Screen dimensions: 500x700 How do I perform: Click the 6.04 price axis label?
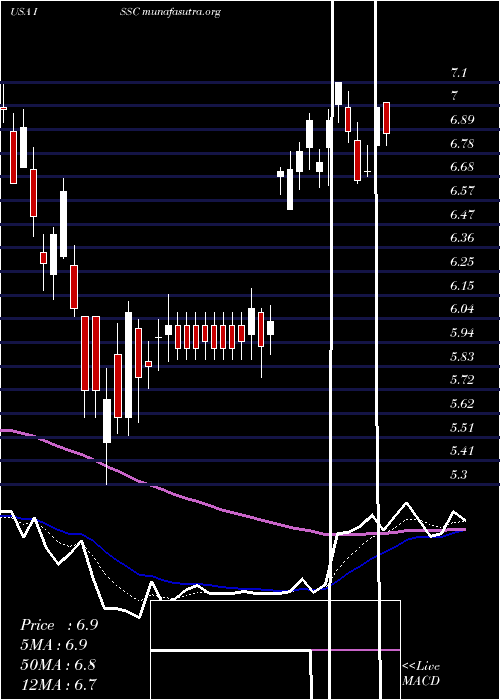pos(462,308)
